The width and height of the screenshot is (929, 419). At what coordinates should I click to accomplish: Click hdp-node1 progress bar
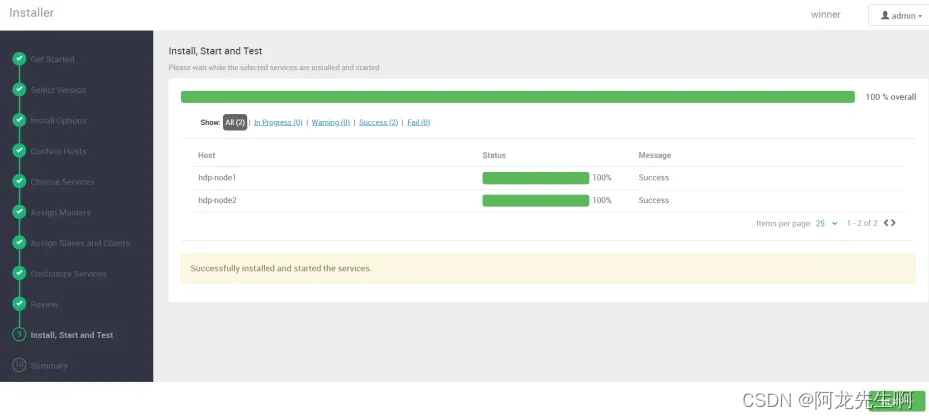(536, 178)
